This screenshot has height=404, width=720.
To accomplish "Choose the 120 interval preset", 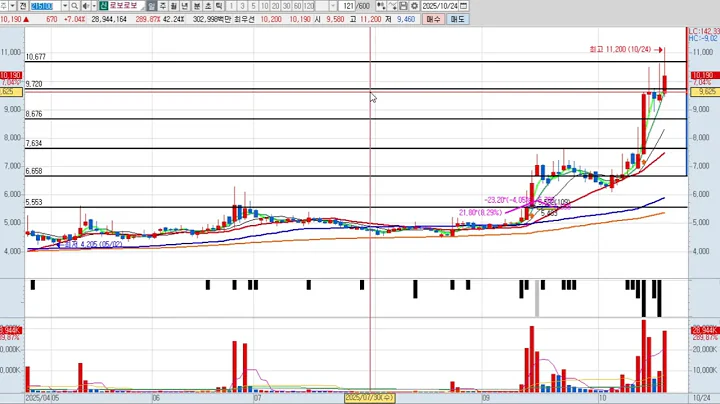I will click(309, 6).
